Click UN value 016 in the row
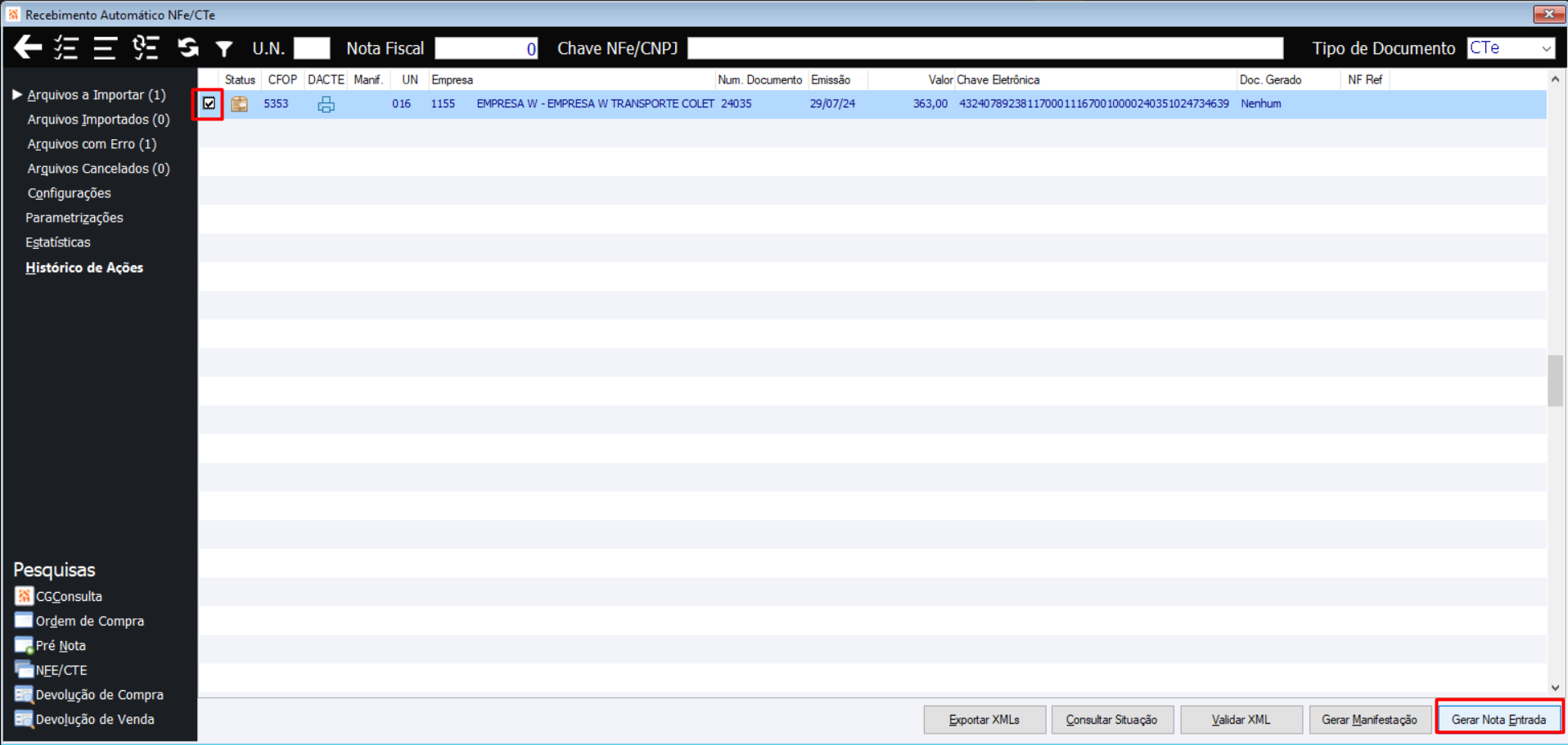Viewport: 1568px width, 745px height. [x=401, y=104]
